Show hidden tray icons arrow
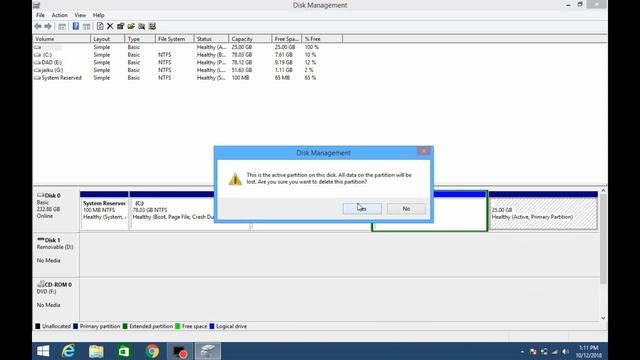Screen dimensions: 640x360 522,351
